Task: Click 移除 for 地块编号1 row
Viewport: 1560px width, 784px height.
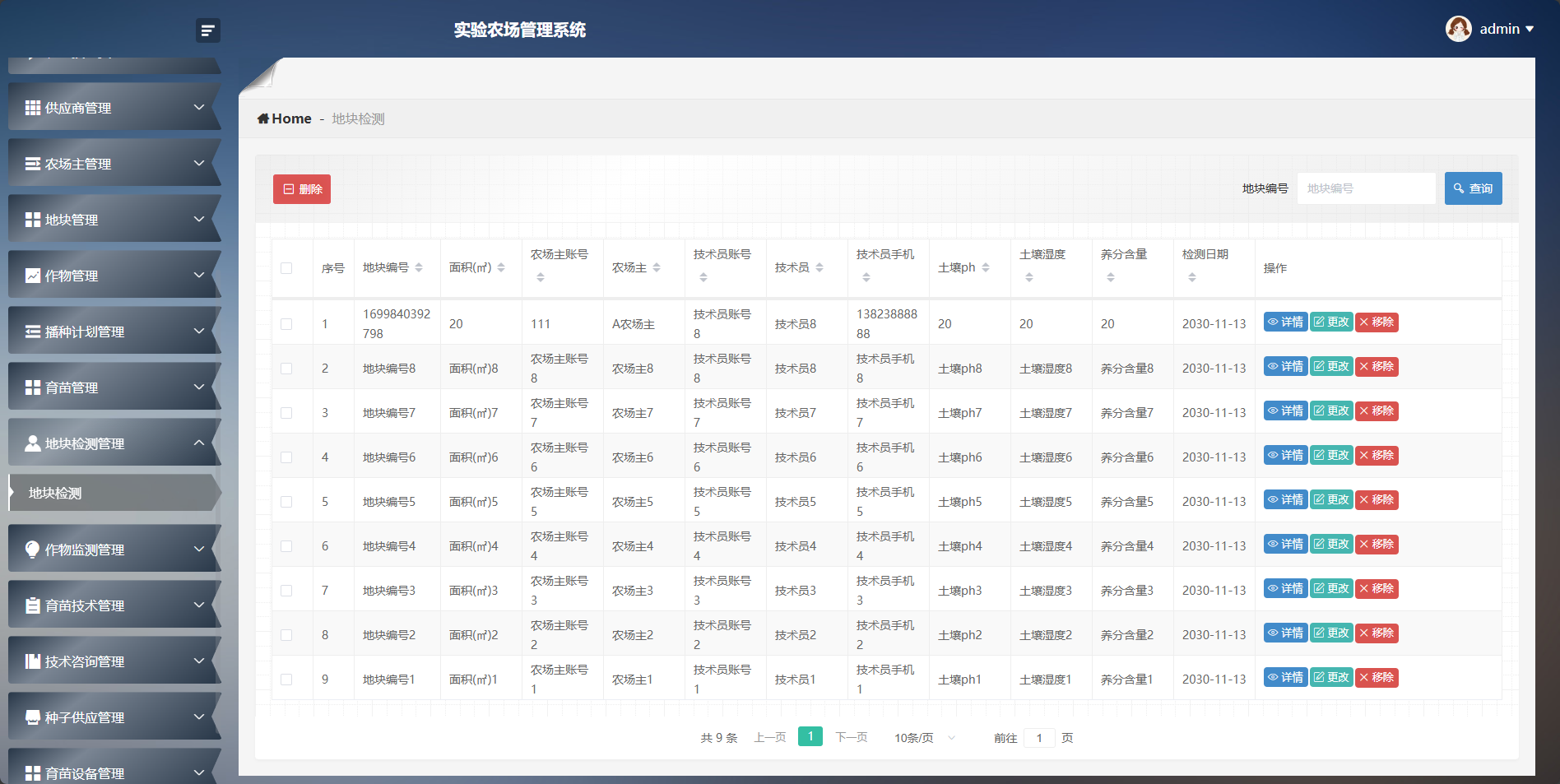Action: 1377,678
